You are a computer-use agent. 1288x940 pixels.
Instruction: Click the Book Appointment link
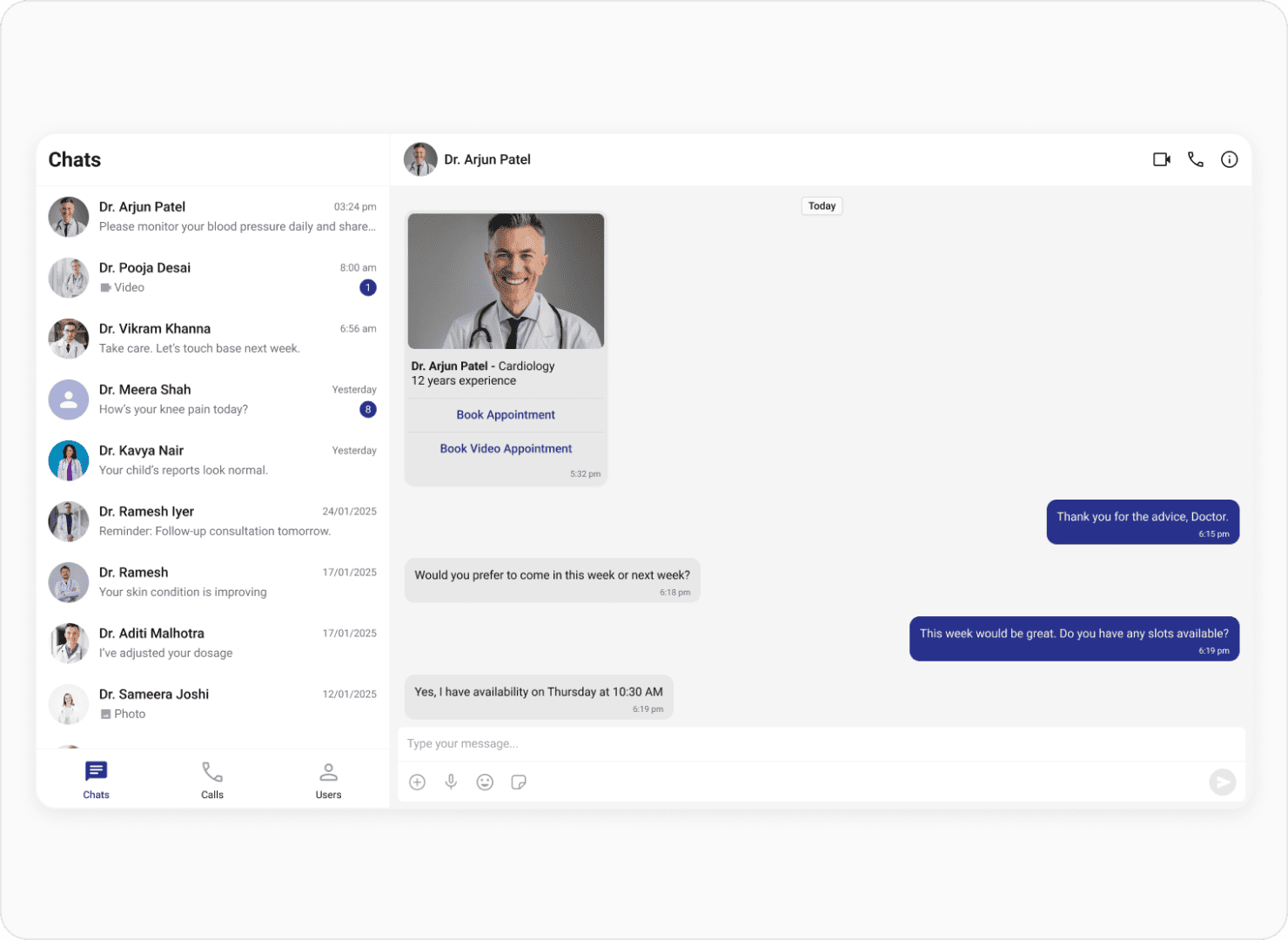pyautogui.click(x=506, y=415)
